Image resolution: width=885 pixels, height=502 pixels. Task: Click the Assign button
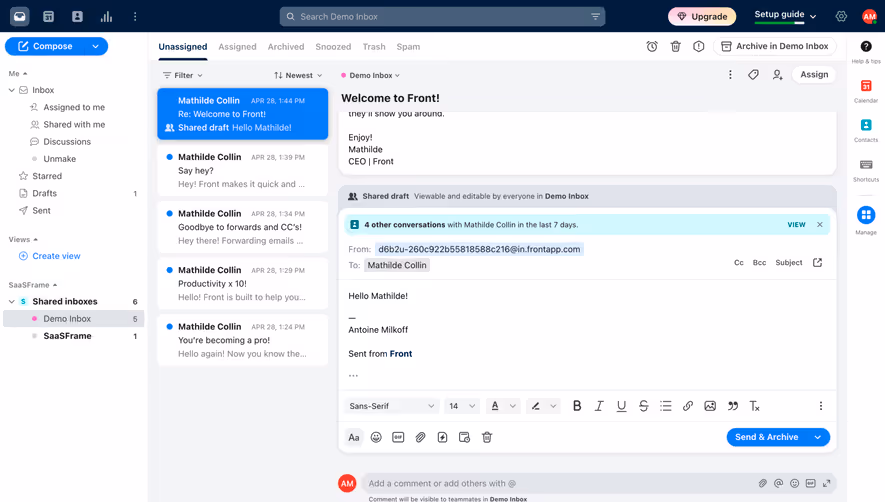[x=814, y=75]
